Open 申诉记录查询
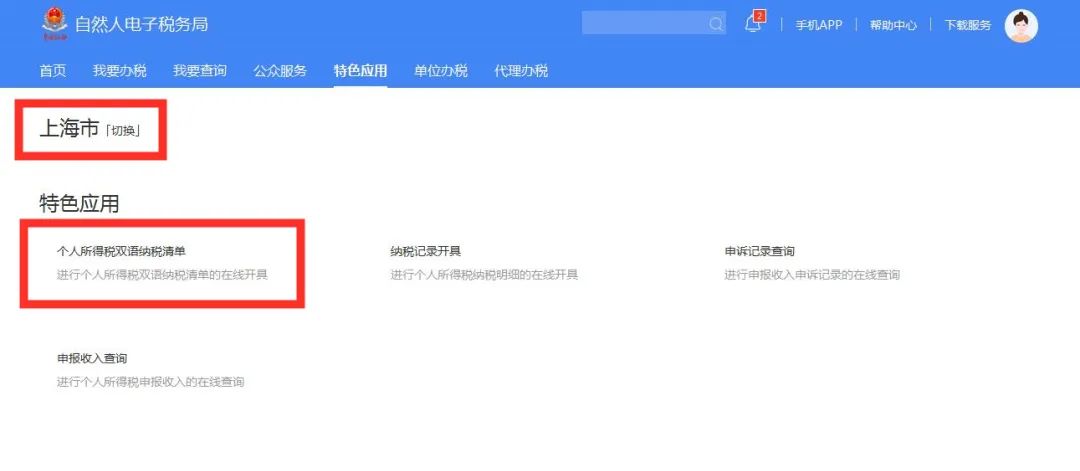Screen dimensions: 1080x471 (x=759, y=251)
